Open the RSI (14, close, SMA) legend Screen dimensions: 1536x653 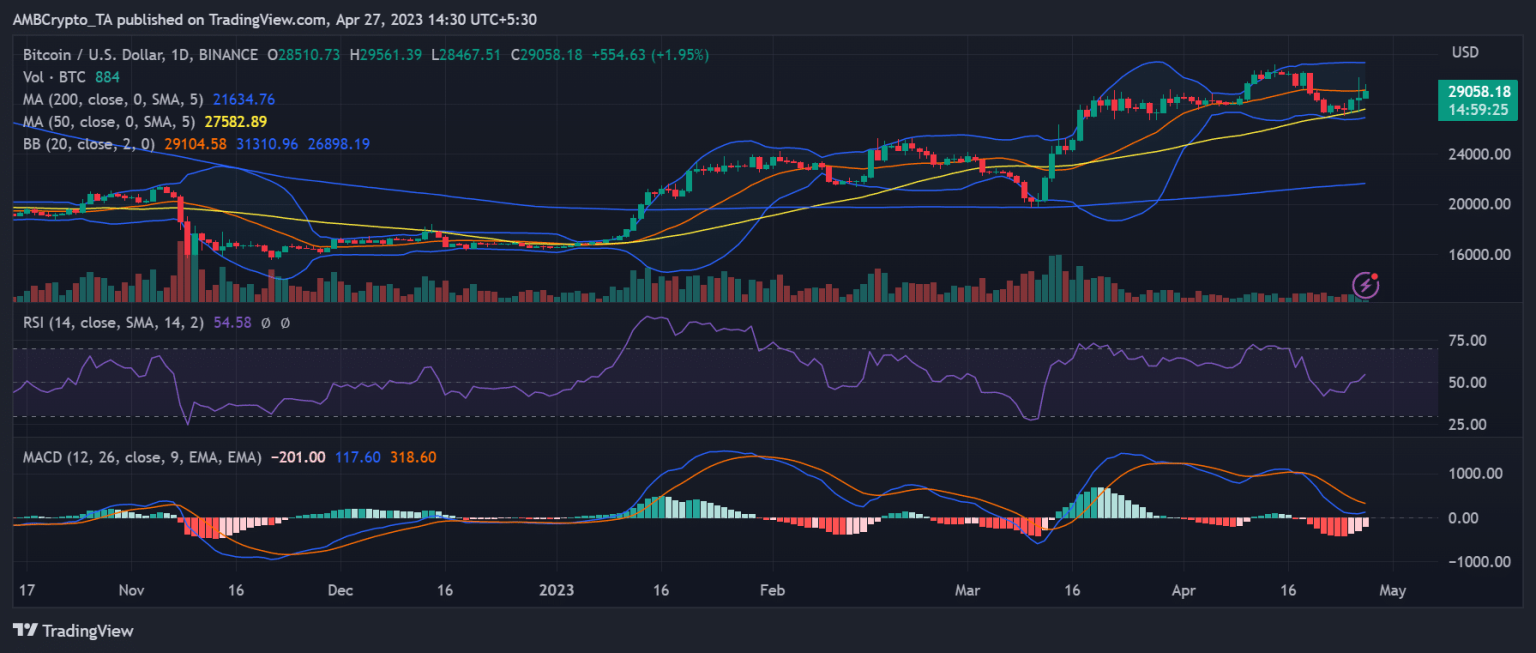pyautogui.click(x=114, y=323)
